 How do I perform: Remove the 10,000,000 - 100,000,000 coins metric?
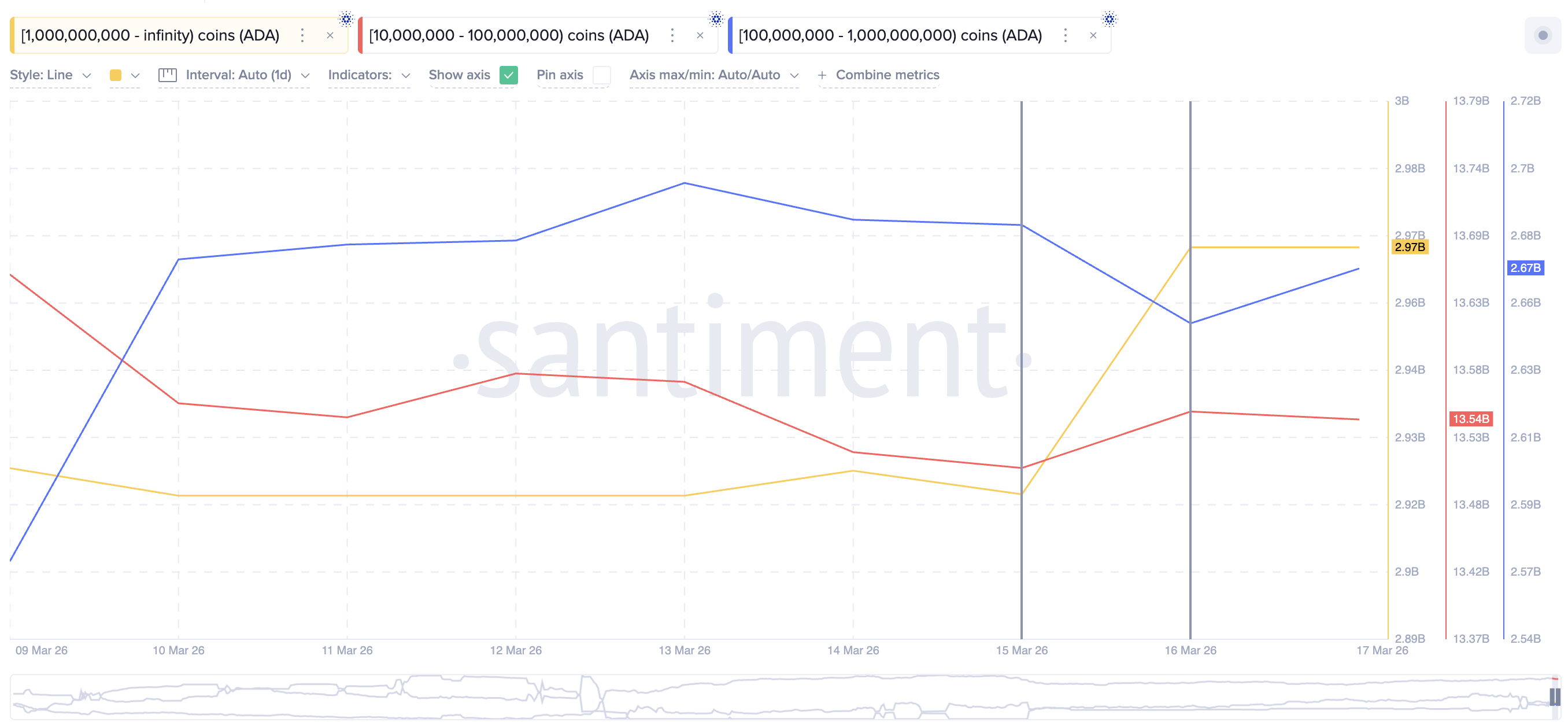(x=700, y=35)
